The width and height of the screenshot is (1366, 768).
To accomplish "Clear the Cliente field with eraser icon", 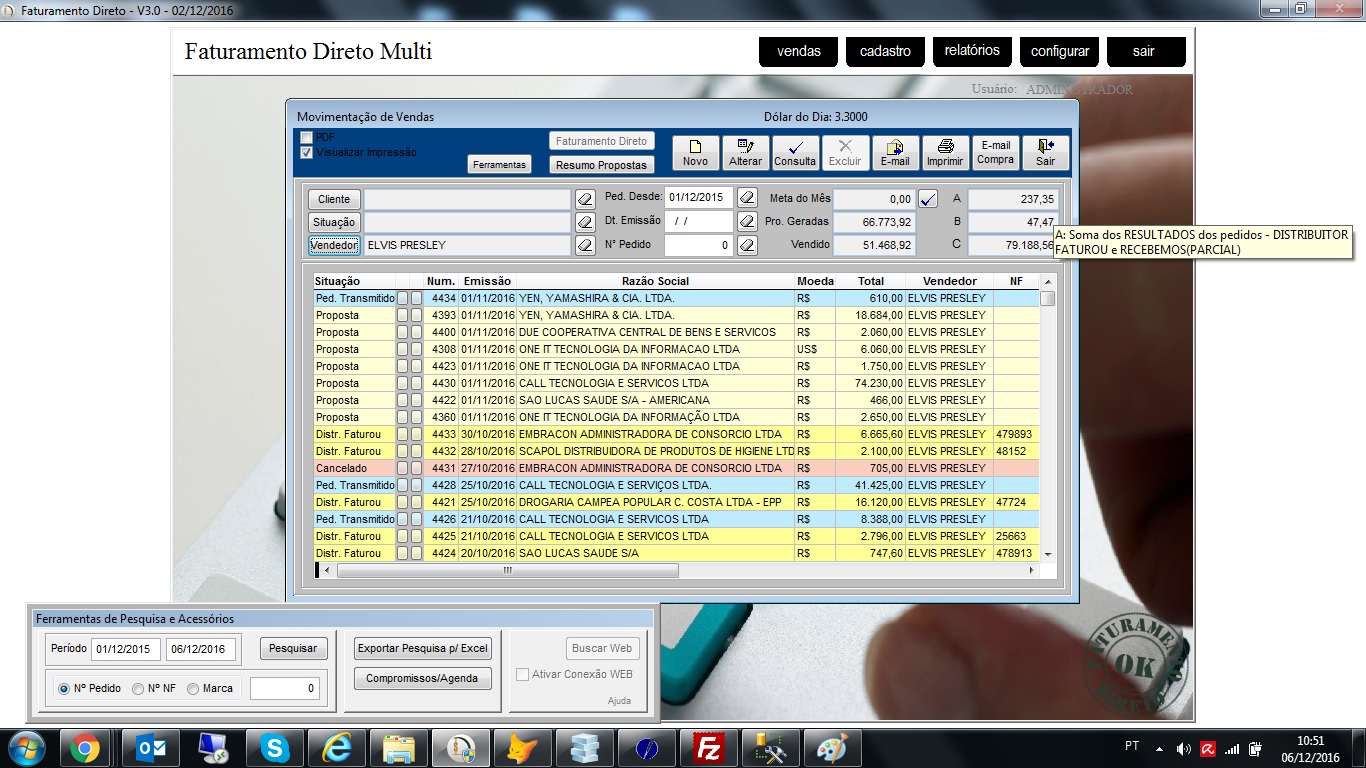I will pos(586,199).
